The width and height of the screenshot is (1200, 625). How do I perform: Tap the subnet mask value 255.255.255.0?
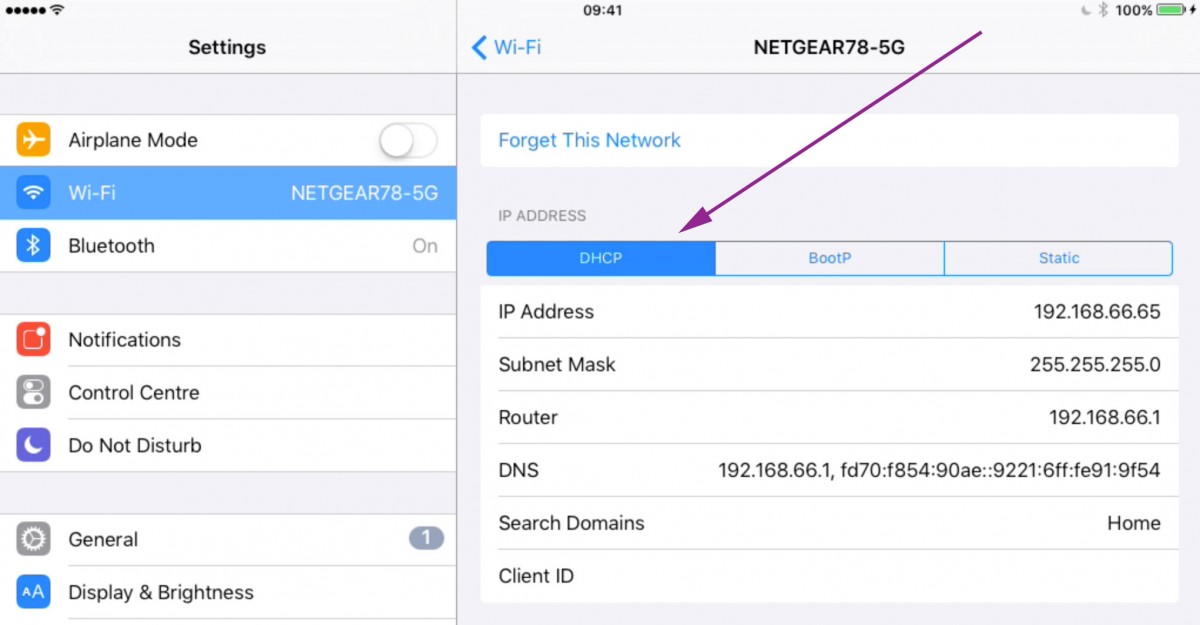click(x=1095, y=365)
